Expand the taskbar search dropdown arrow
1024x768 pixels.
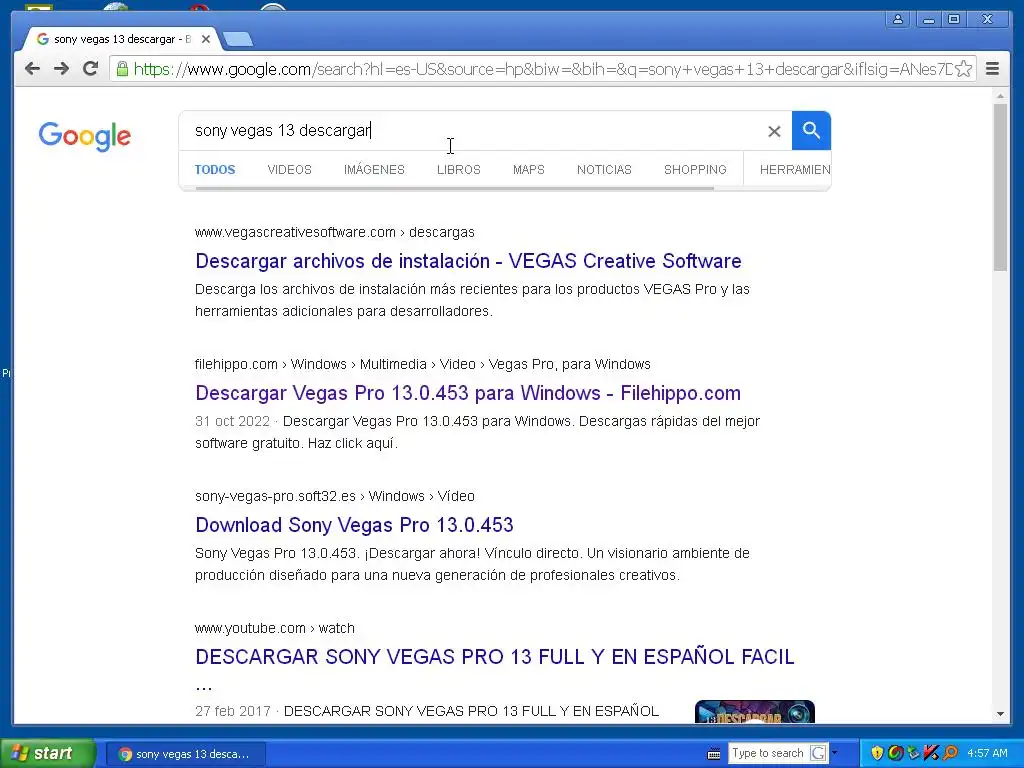coord(834,753)
